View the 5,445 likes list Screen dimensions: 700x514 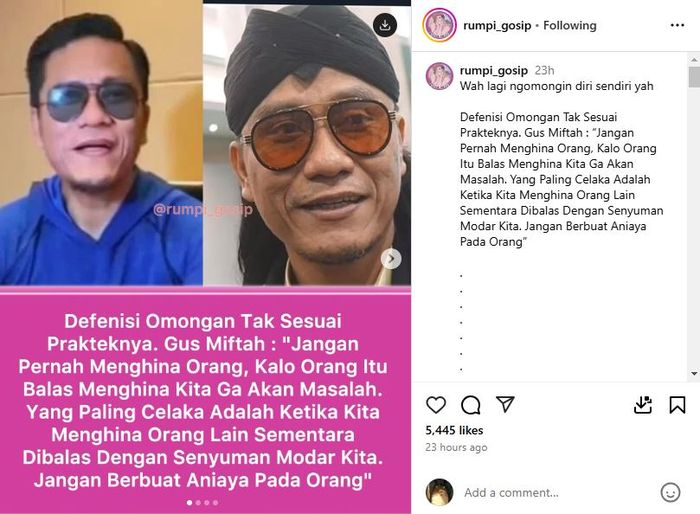(x=454, y=430)
